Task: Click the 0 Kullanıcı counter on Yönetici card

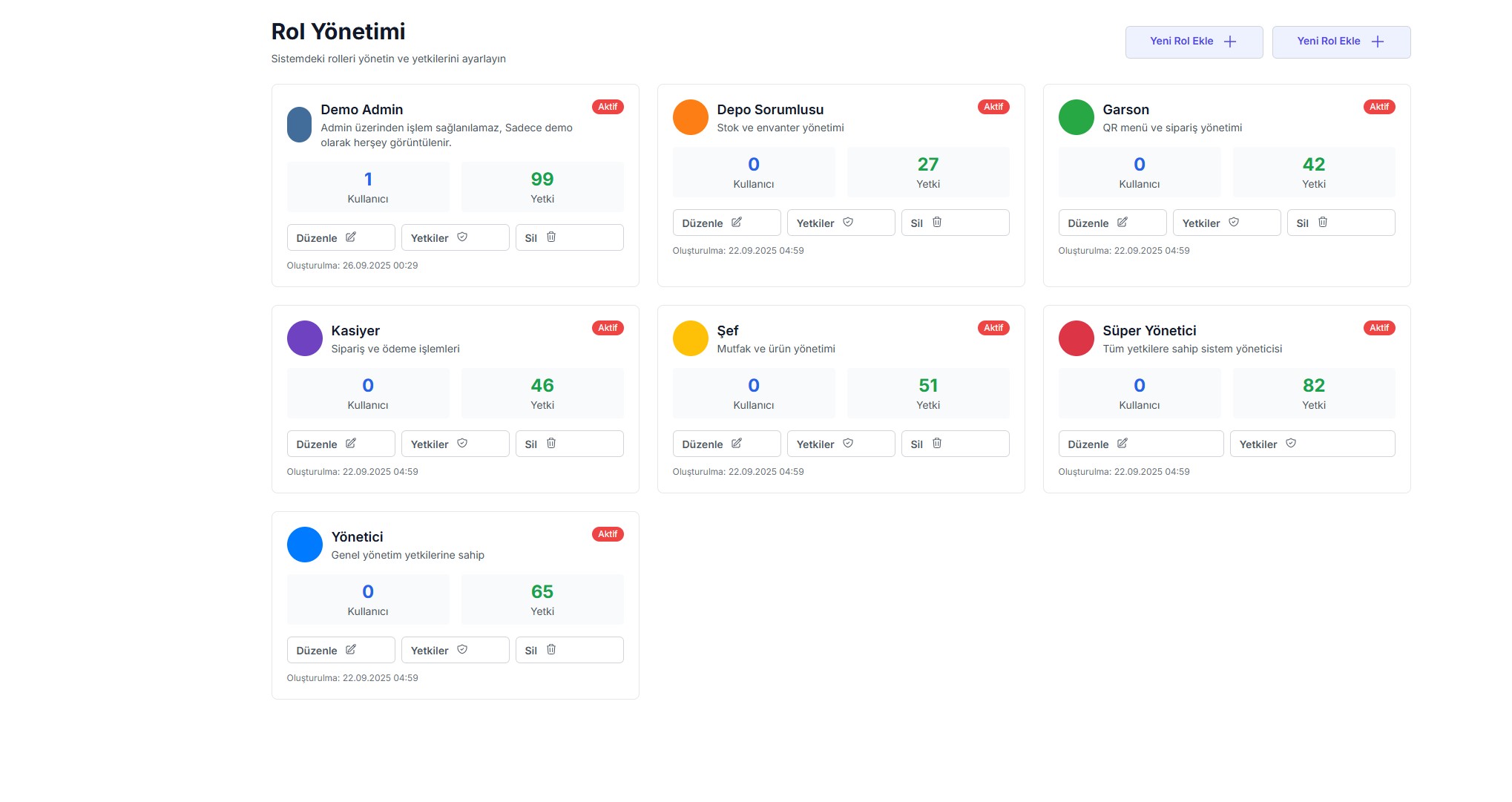Action: 368,599
